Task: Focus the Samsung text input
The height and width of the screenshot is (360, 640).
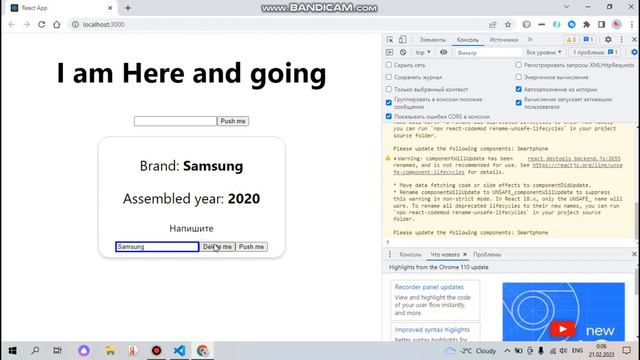Action: tap(157, 247)
